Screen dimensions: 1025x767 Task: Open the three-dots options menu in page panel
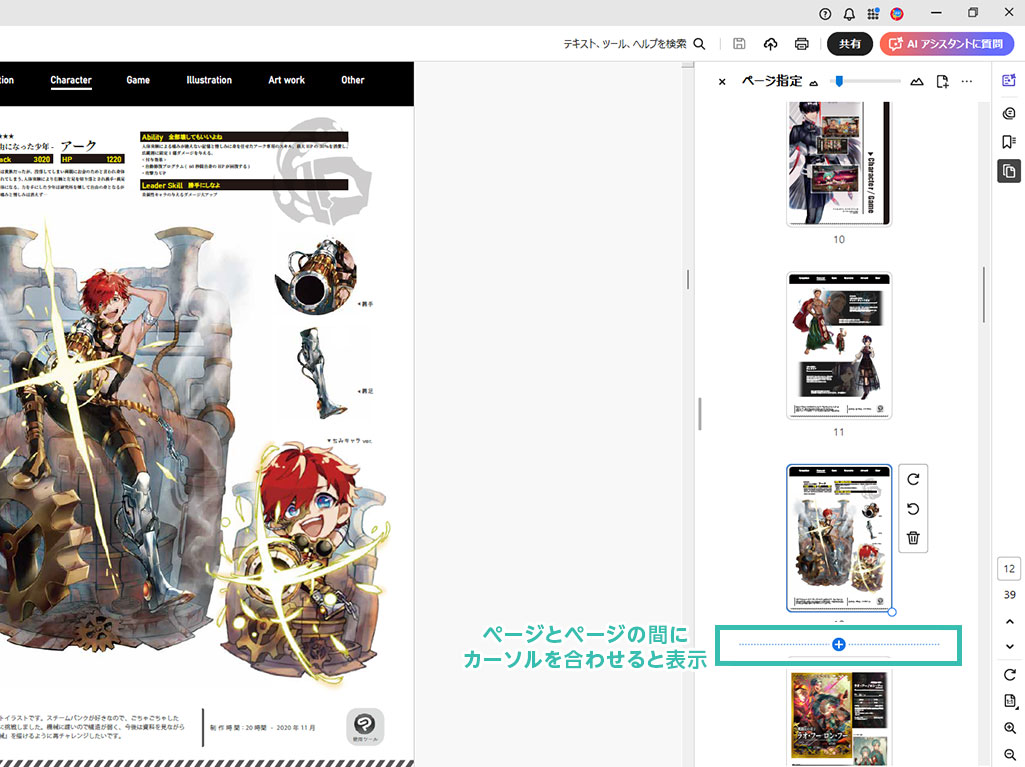(967, 81)
